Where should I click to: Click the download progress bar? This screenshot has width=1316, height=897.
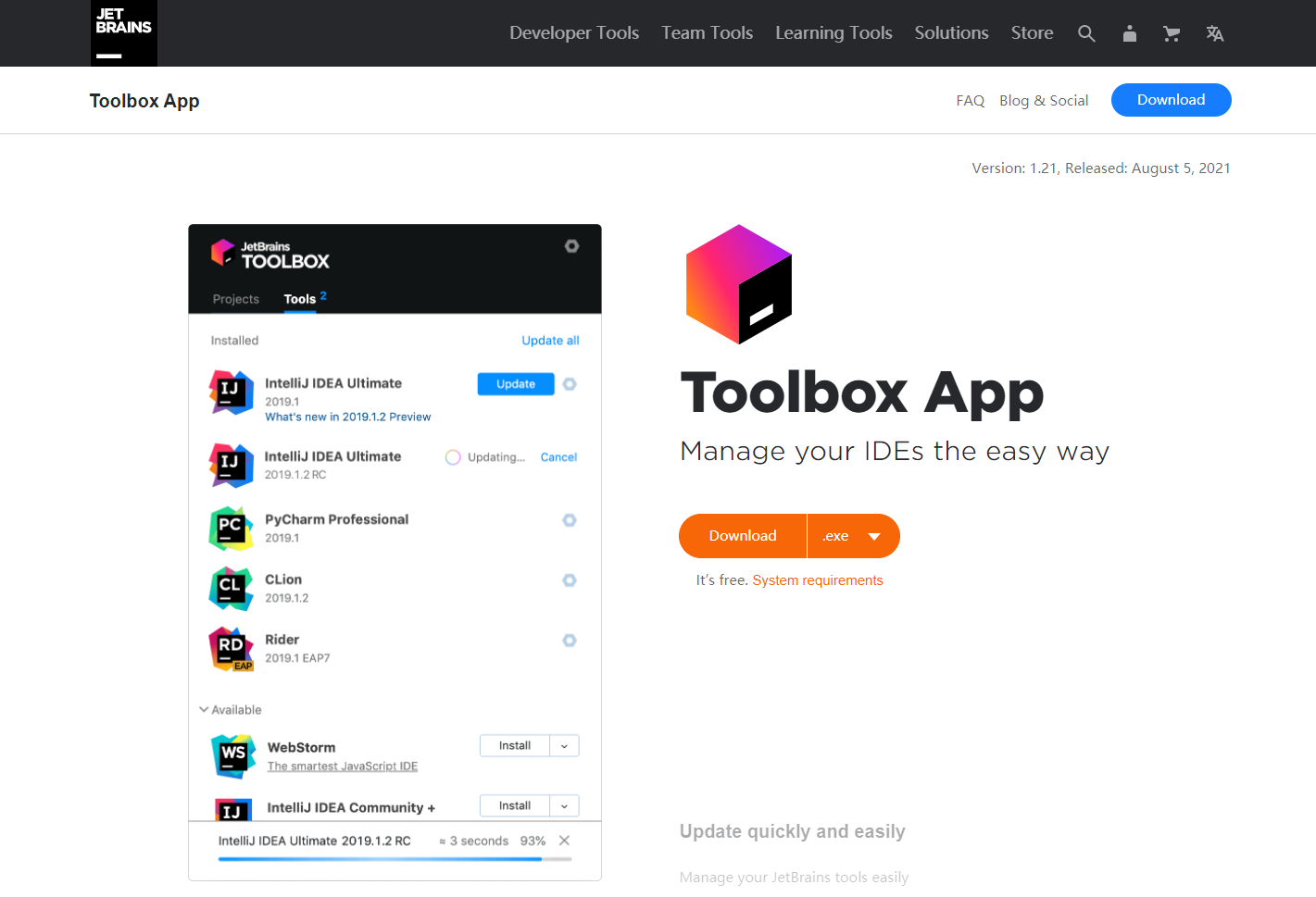click(395, 859)
